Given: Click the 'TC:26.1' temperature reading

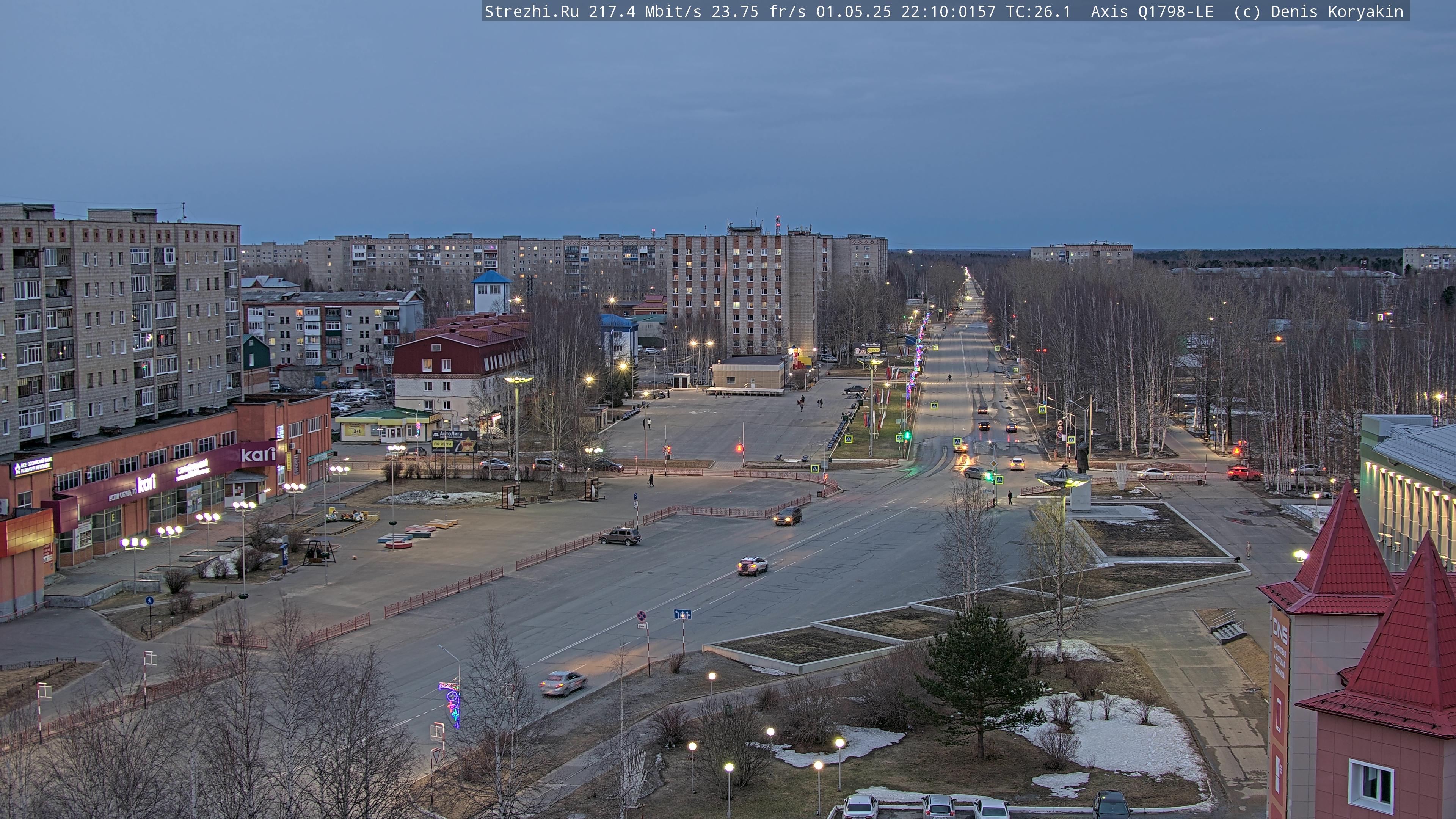Looking at the screenshot, I should 1038,12.
